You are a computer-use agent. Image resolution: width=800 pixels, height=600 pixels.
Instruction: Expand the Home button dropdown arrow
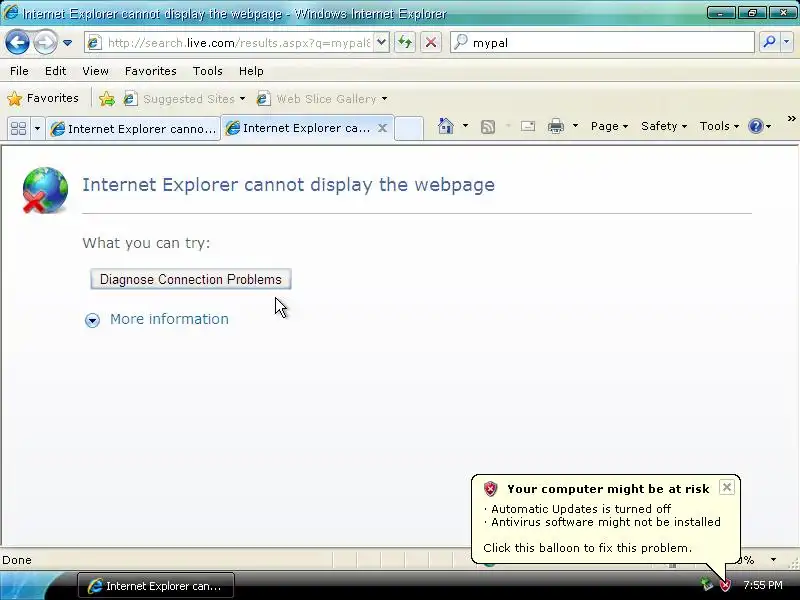(465, 126)
